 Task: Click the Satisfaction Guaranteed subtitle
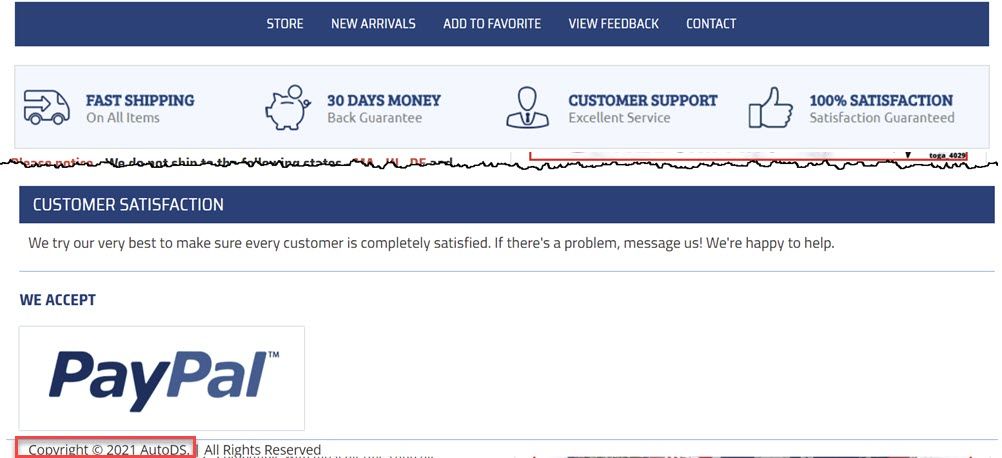[x=882, y=118]
